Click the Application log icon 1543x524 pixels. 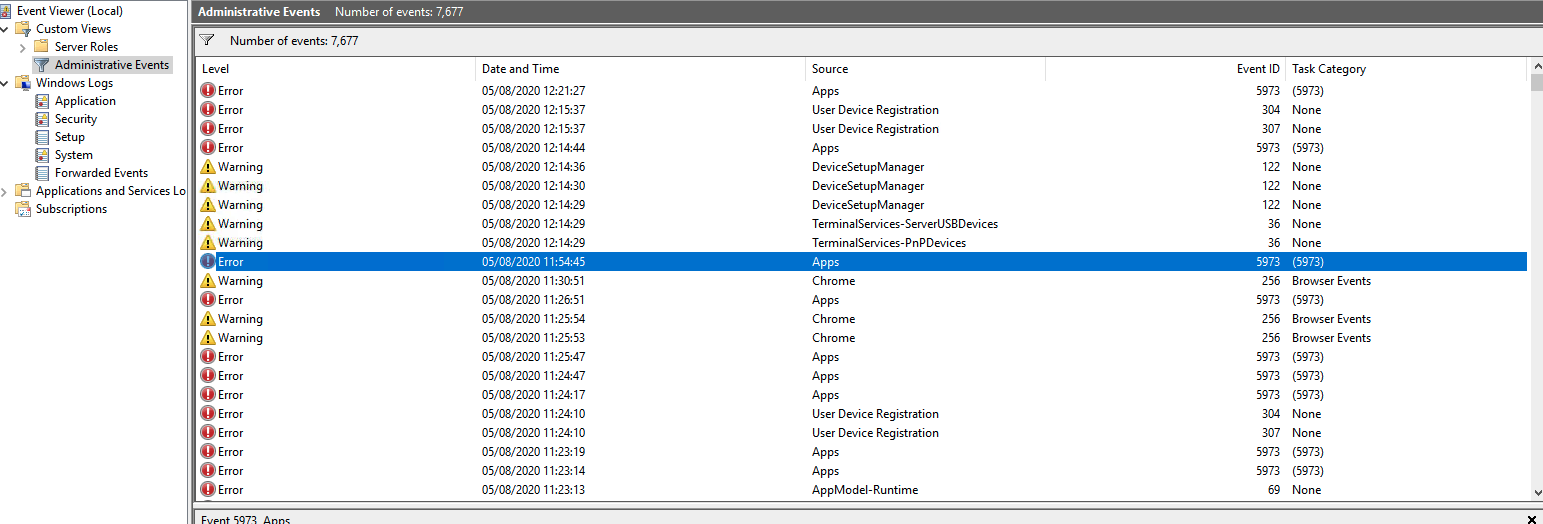pos(42,101)
